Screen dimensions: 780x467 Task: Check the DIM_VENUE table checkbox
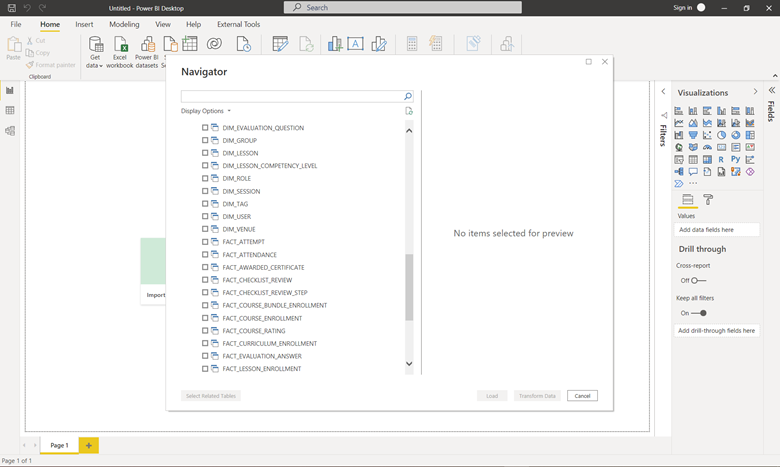pos(205,229)
